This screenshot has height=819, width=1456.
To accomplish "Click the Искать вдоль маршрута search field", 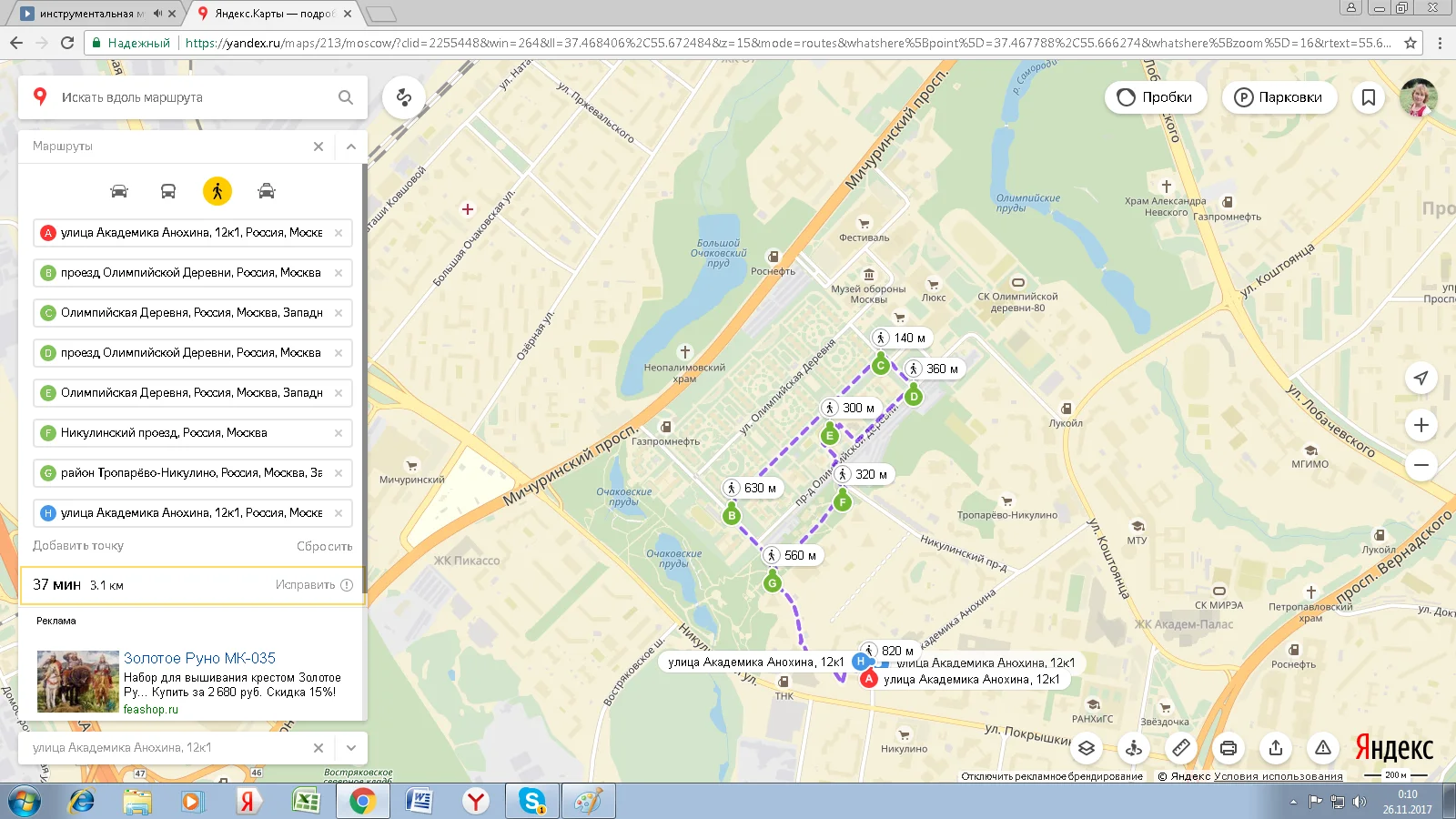I will tap(193, 97).
